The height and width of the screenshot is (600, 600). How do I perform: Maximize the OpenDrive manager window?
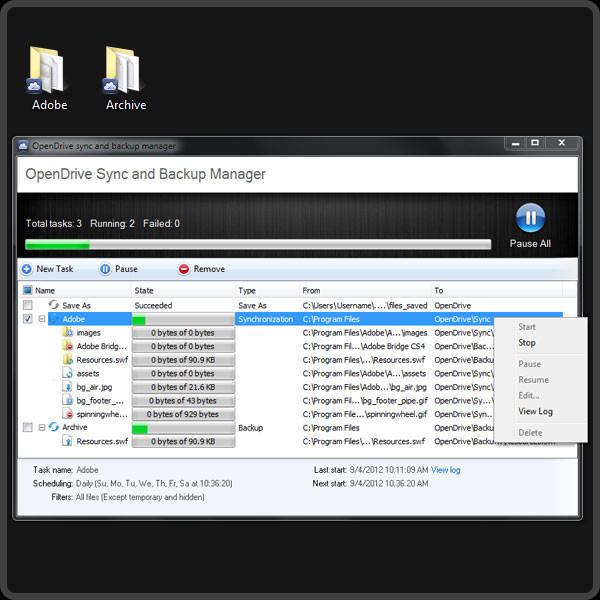(535, 143)
